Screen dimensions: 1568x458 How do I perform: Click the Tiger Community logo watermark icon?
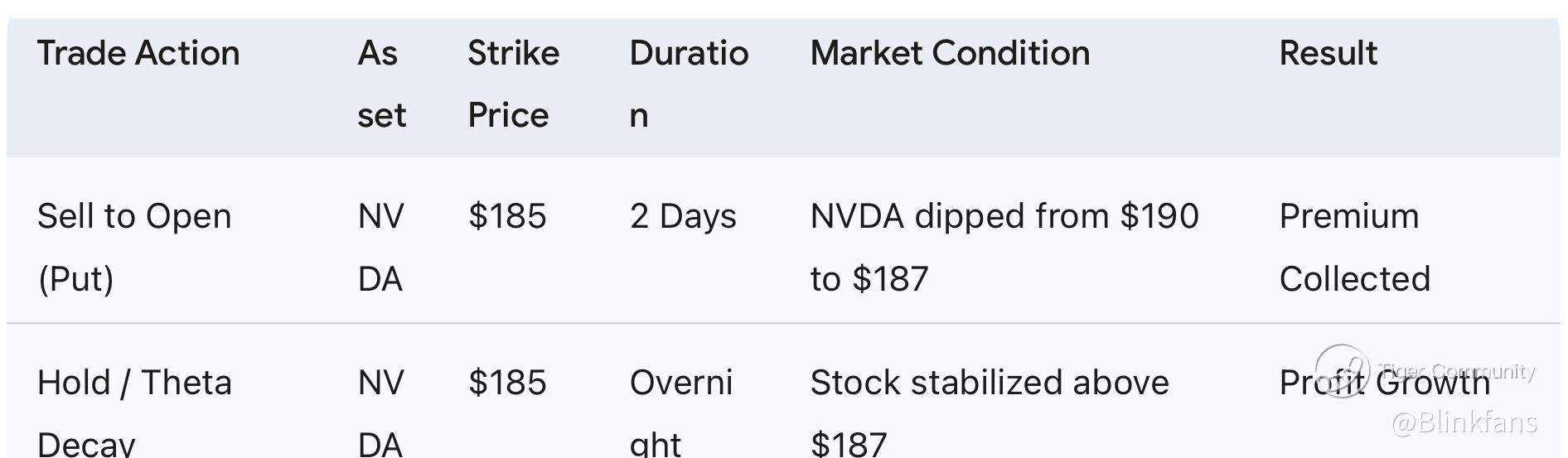pyautogui.click(x=1343, y=369)
